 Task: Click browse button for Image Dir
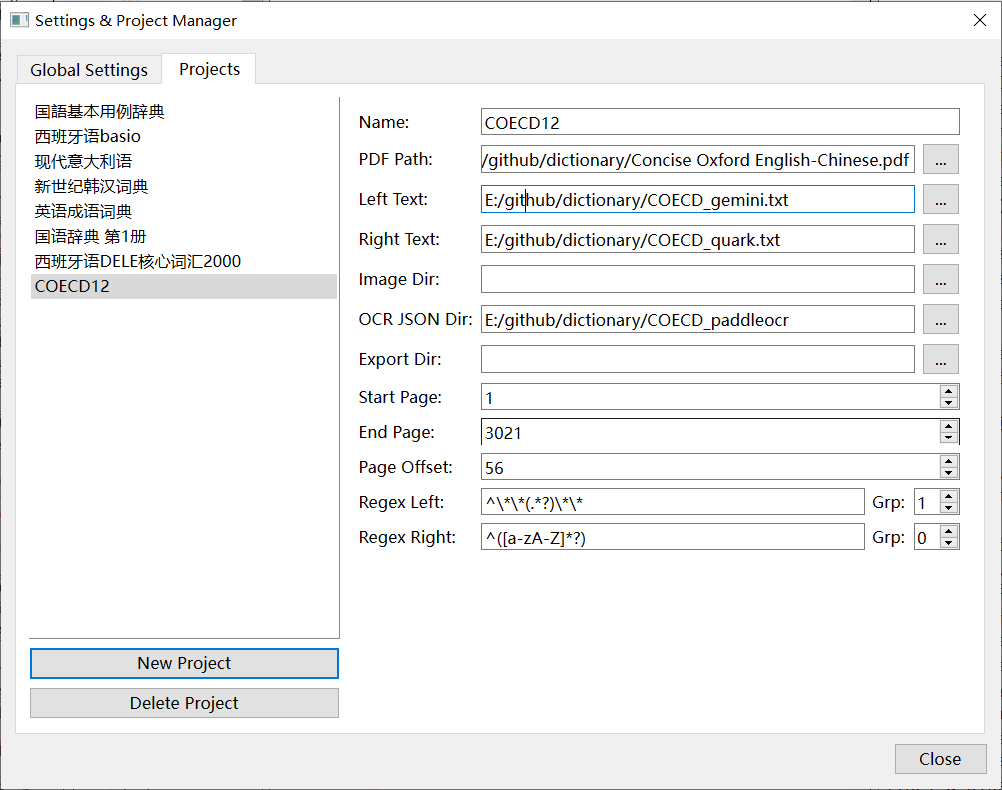(940, 279)
